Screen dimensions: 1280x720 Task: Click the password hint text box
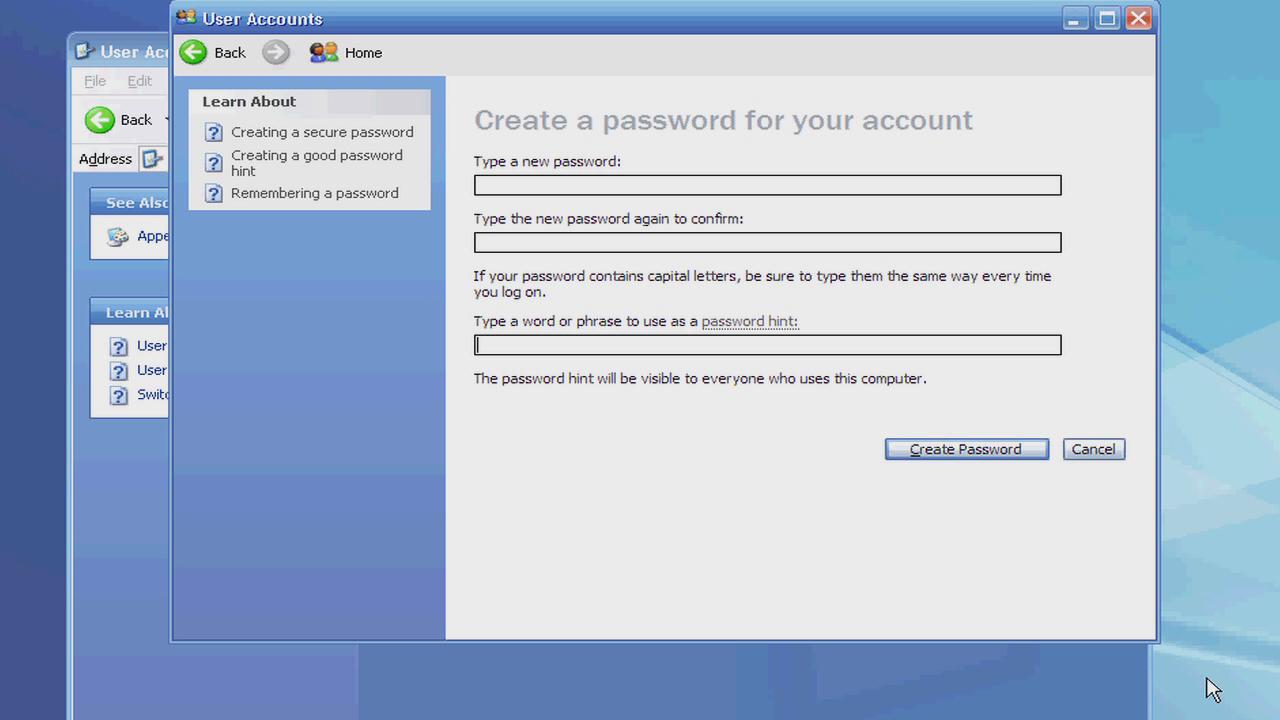coord(767,344)
